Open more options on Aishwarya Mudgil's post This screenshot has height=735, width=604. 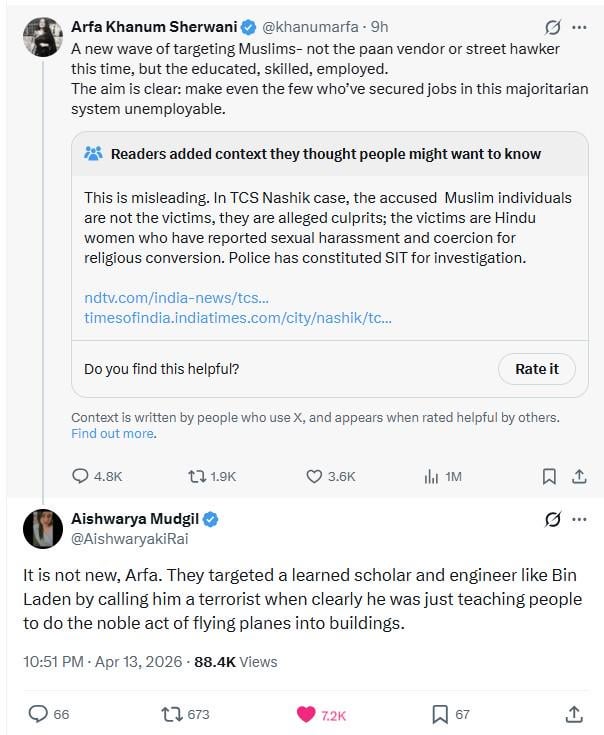click(x=580, y=519)
